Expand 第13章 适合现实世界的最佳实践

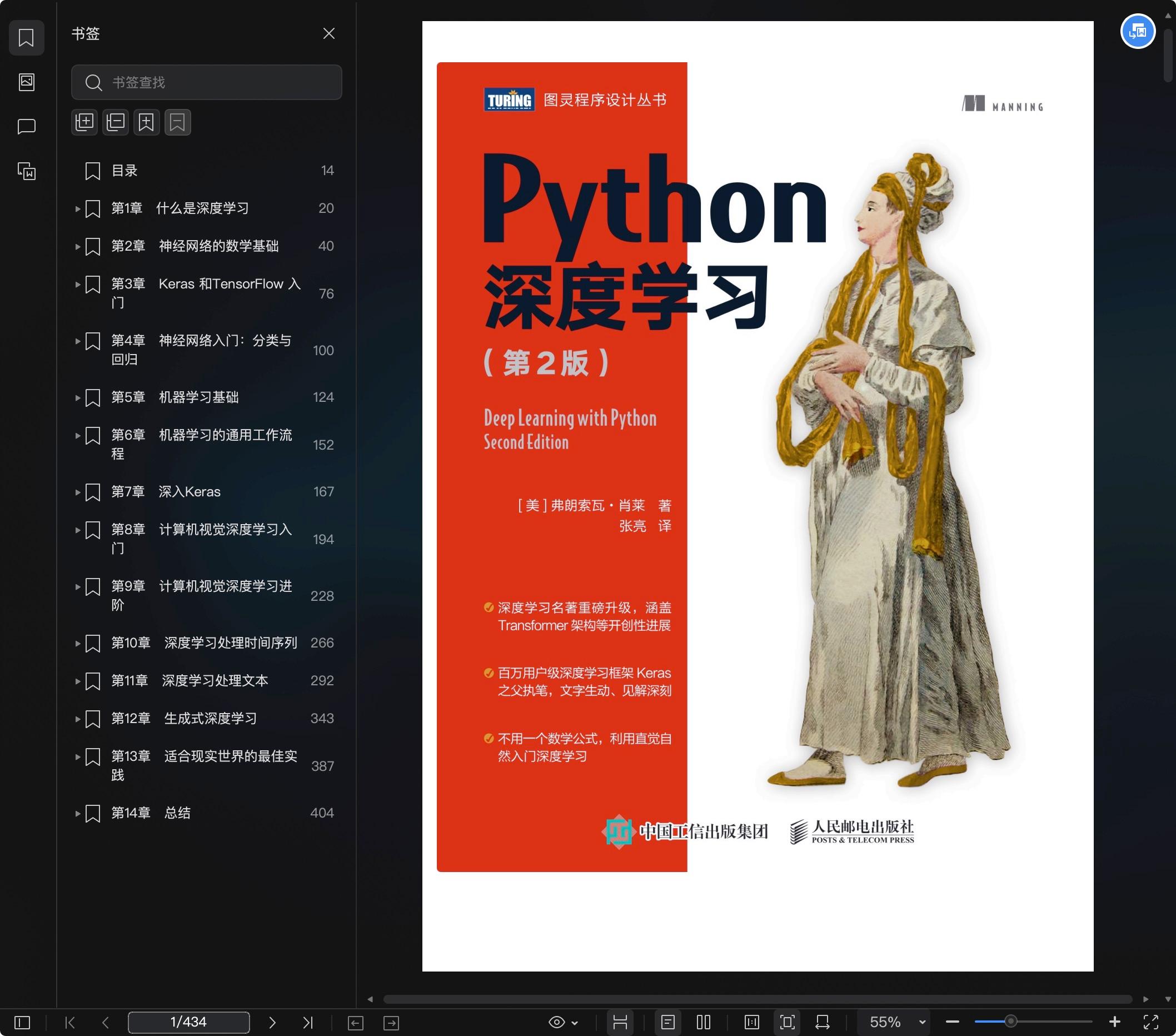pos(78,757)
